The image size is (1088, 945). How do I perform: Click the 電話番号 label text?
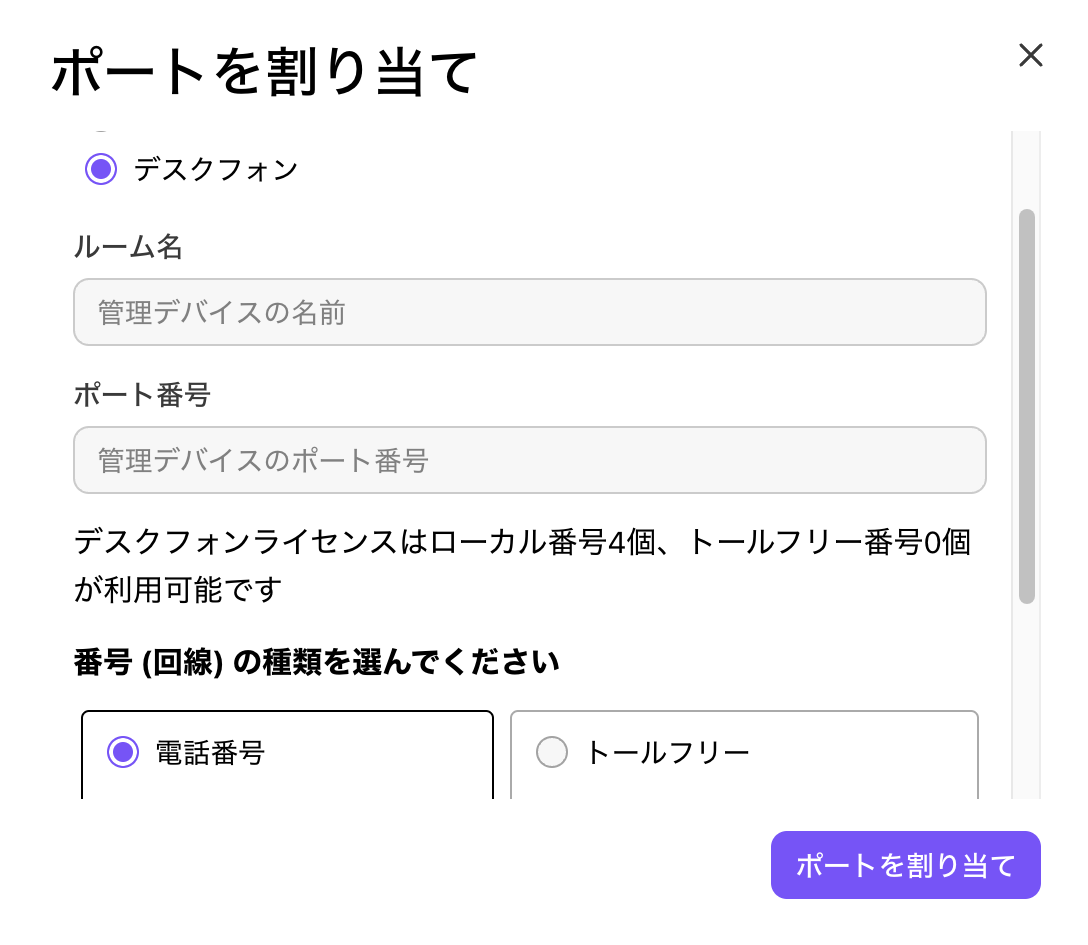click(210, 752)
